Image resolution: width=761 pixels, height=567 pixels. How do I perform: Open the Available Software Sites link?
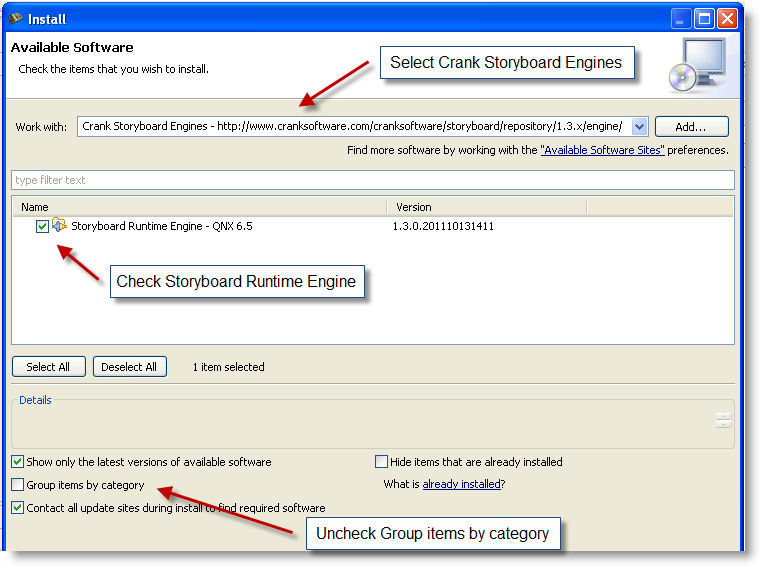click(602, 150)
